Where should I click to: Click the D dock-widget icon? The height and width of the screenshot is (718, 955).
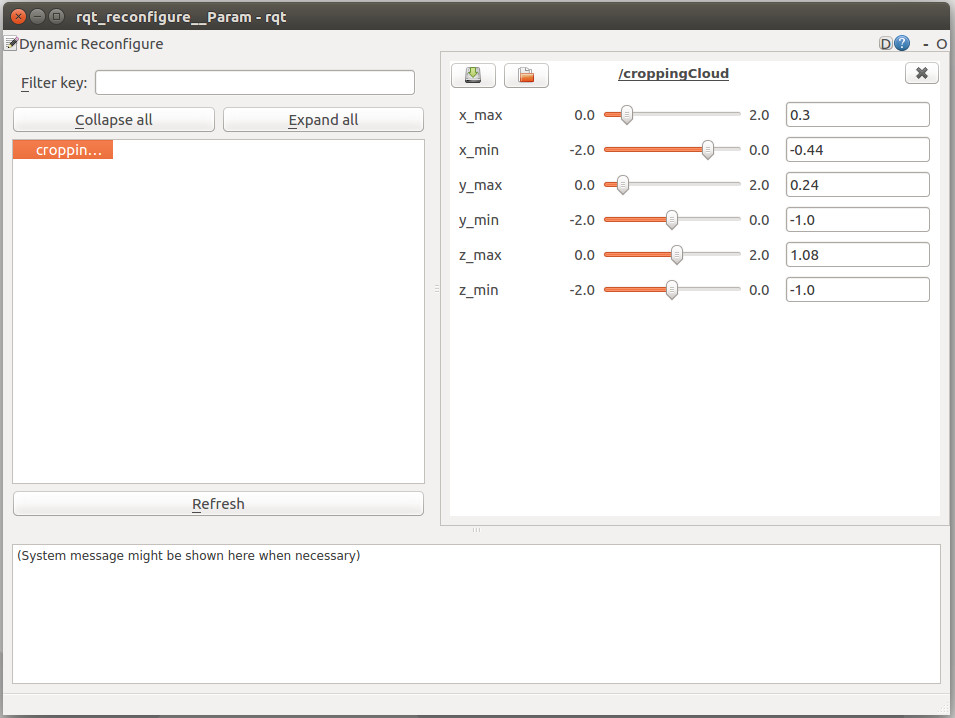point(885,44)
